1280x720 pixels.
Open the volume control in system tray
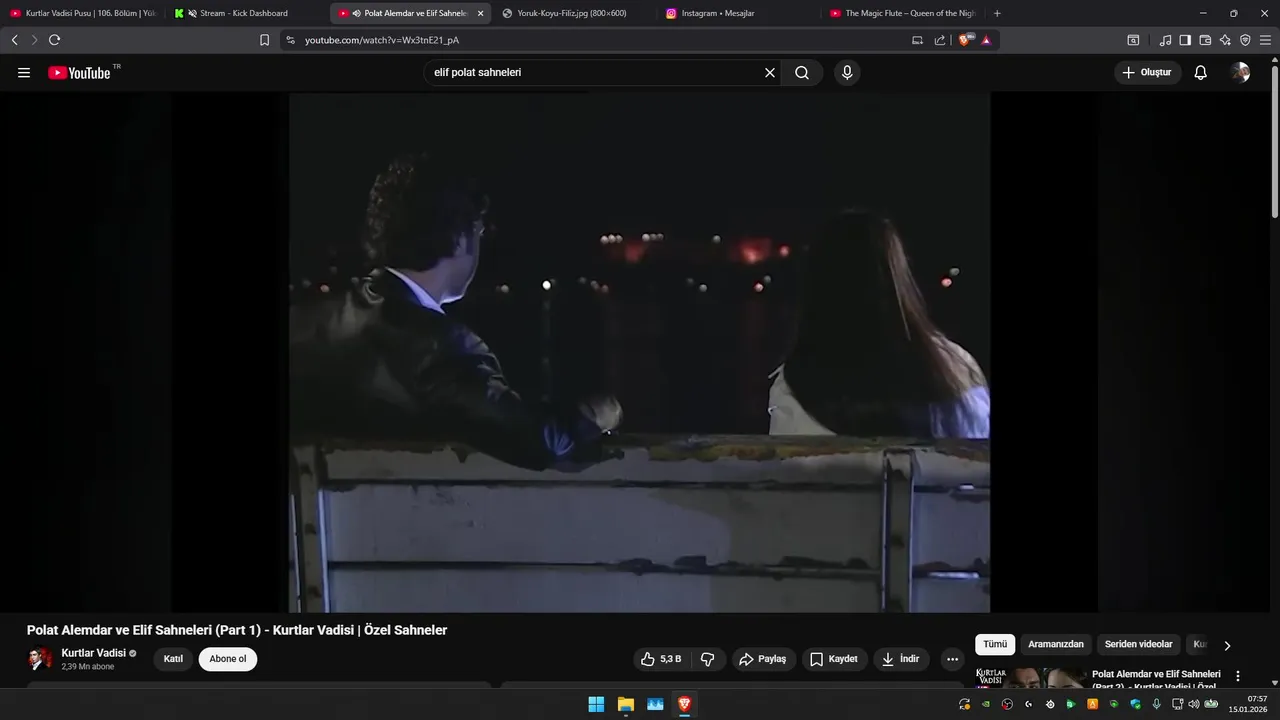[1194, 704]
